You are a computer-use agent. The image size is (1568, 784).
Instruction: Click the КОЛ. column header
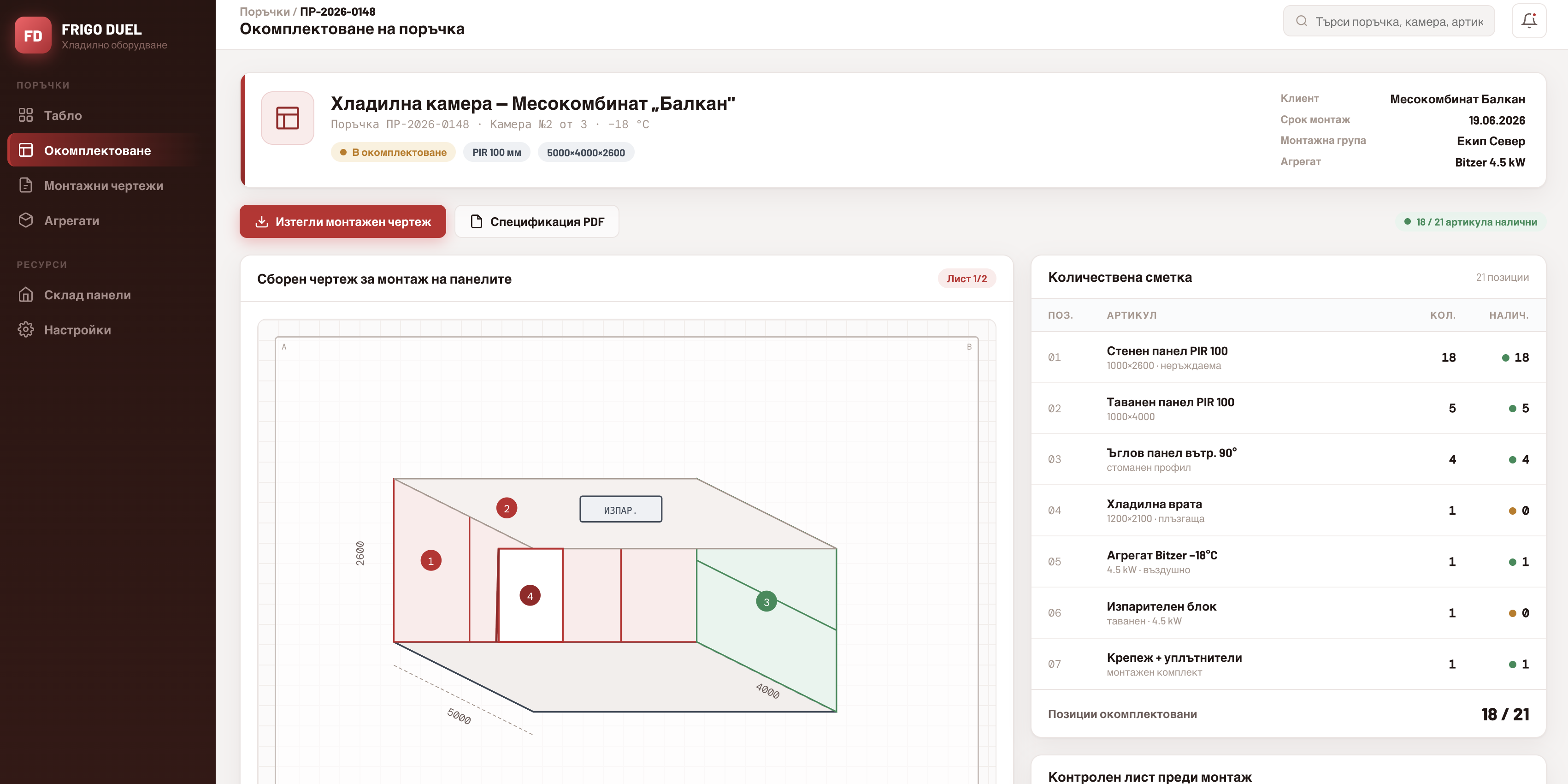(1443, 315)
